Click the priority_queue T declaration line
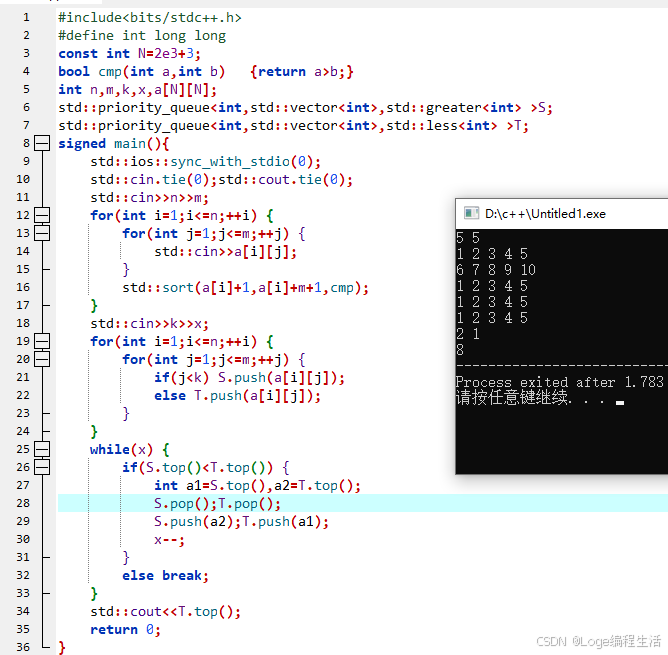The image size is (668, 655). pyautogui.click(x=294, y=126)
